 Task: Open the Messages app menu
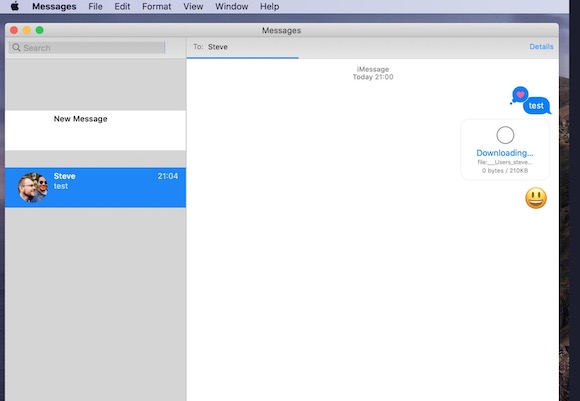point(54,7)
